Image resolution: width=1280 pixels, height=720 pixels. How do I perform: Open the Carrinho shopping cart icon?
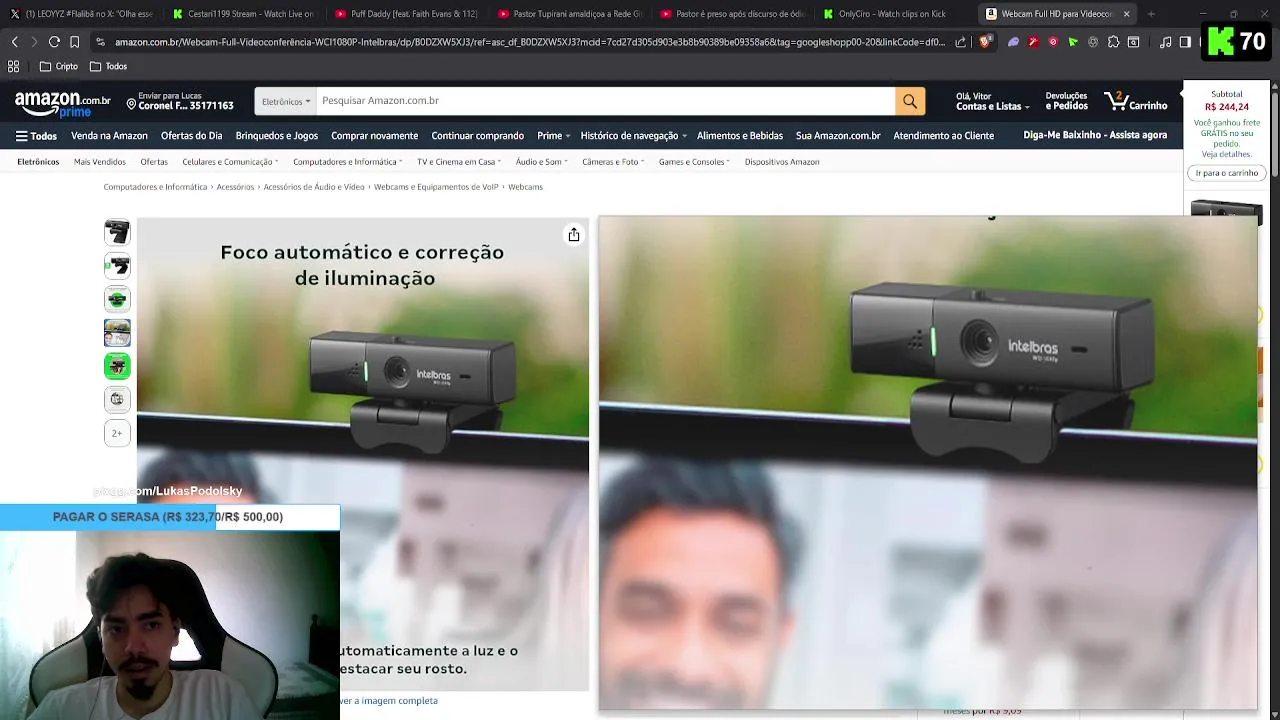tap(1135, 101)
